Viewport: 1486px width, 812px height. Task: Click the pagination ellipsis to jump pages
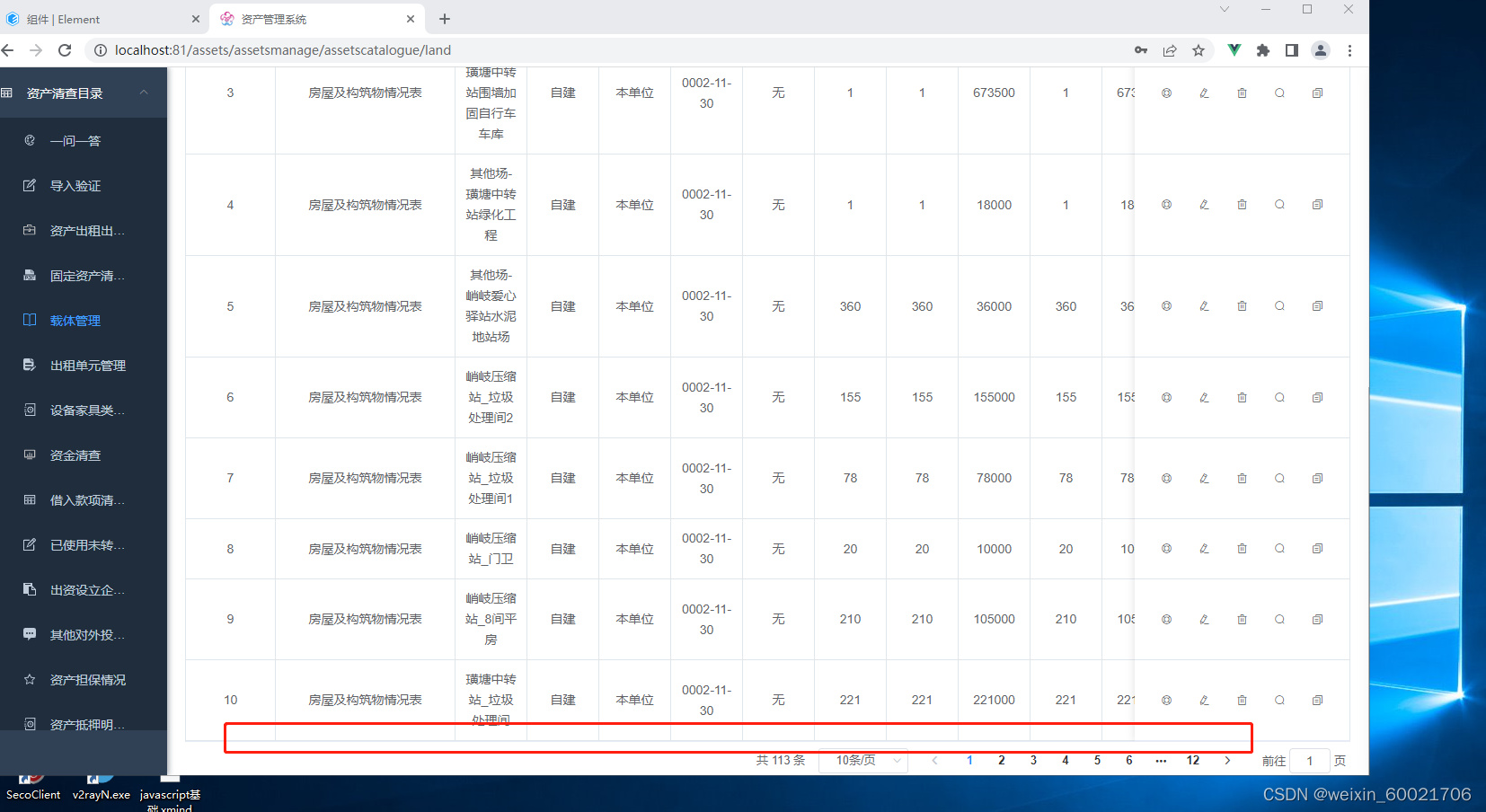coord(1161,760)
